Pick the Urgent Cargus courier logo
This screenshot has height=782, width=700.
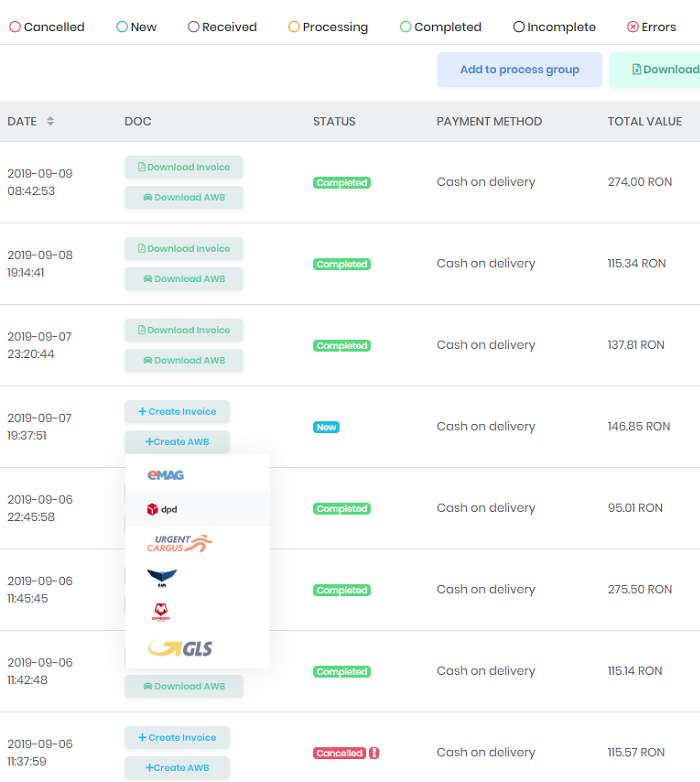[179, 544]
